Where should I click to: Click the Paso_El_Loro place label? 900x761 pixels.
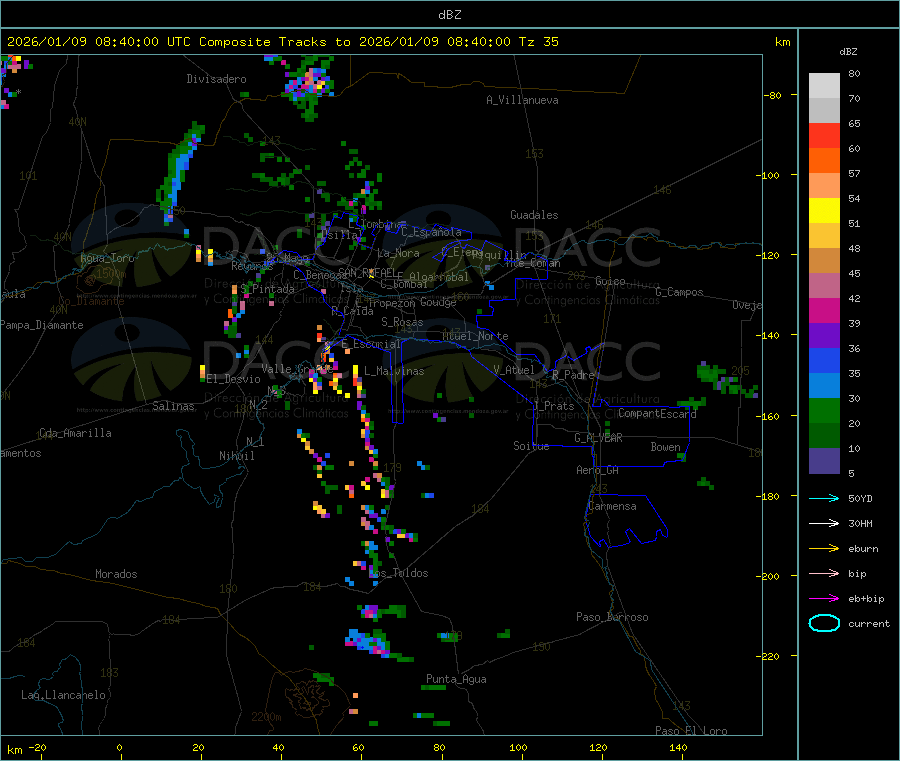point(692,731)
